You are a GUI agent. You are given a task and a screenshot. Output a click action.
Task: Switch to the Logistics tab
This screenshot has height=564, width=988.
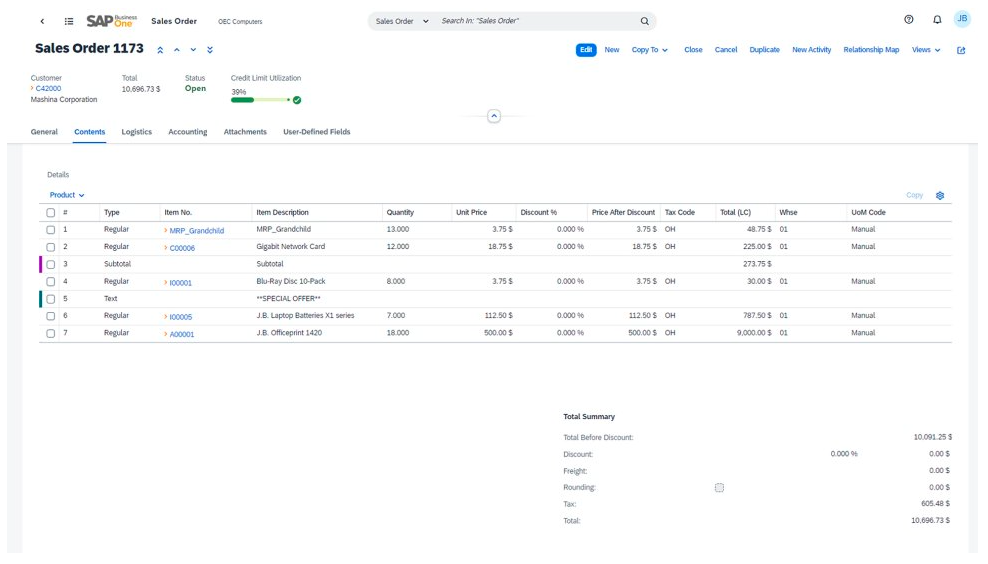[x=137, y=132]
